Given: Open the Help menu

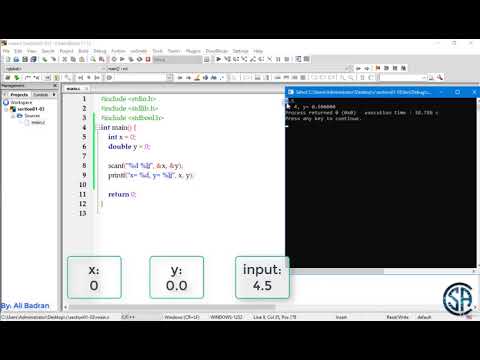Looking at the screenshot, I should click(258, 51).
